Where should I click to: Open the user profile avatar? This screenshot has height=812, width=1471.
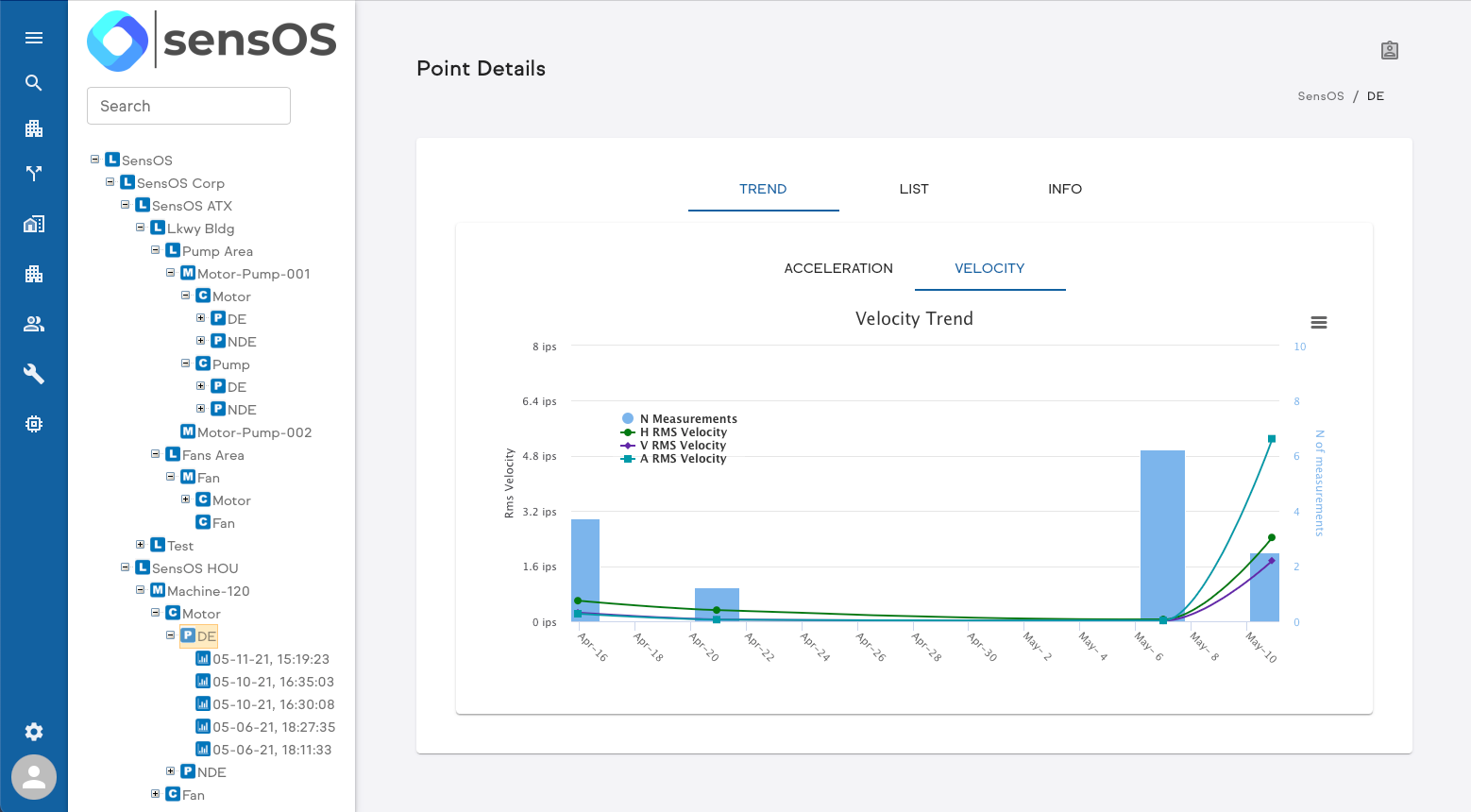(34, 777)
